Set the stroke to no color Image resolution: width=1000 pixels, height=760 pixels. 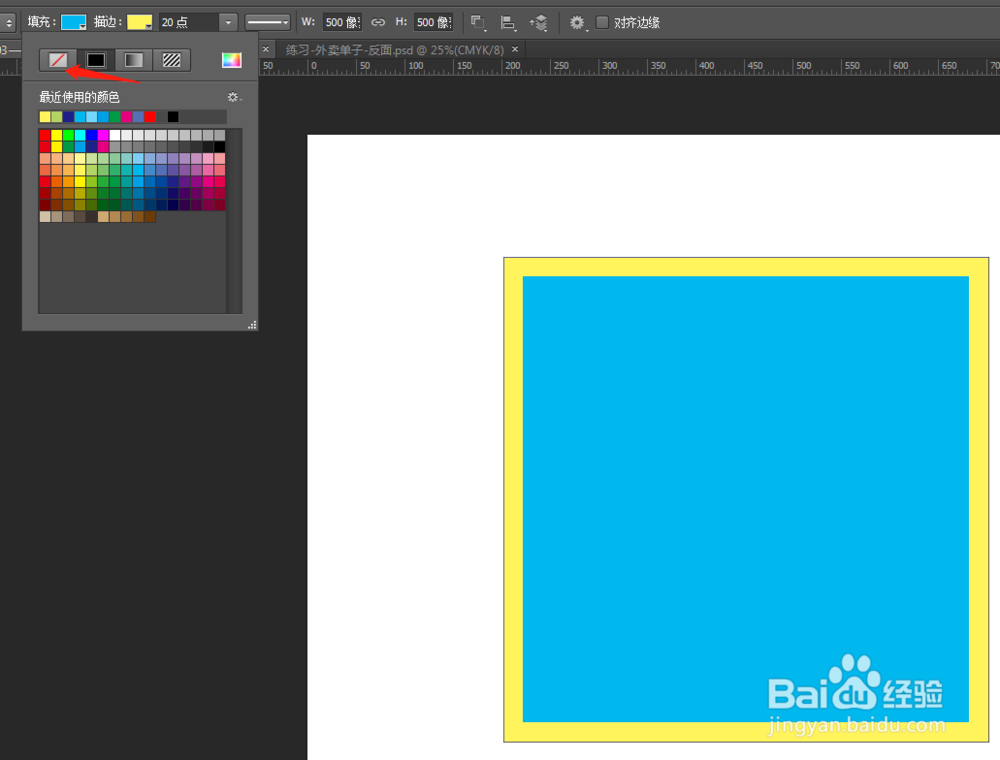58,60
